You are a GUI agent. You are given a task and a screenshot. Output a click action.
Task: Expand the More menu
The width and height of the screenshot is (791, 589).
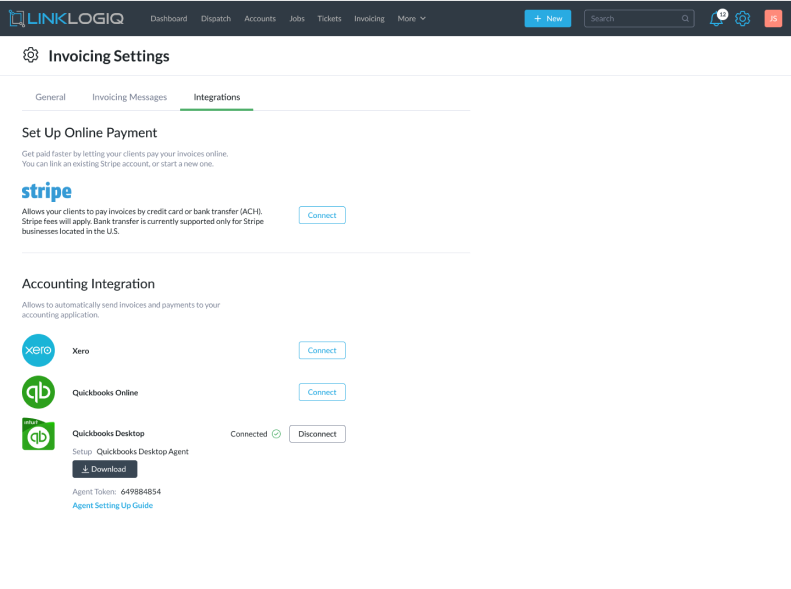(411, 19)
